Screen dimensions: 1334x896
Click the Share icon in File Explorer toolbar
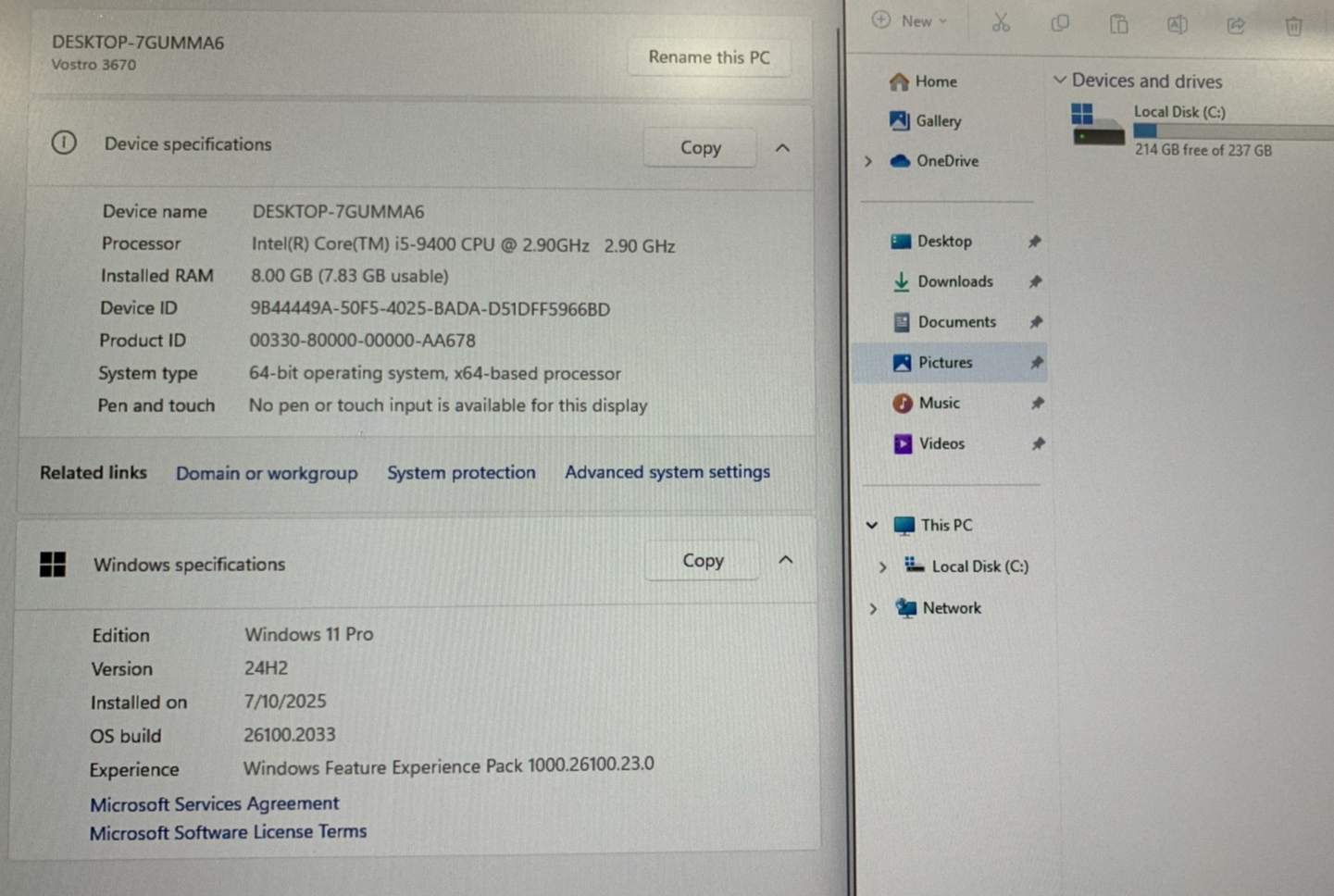point(1236,25)
